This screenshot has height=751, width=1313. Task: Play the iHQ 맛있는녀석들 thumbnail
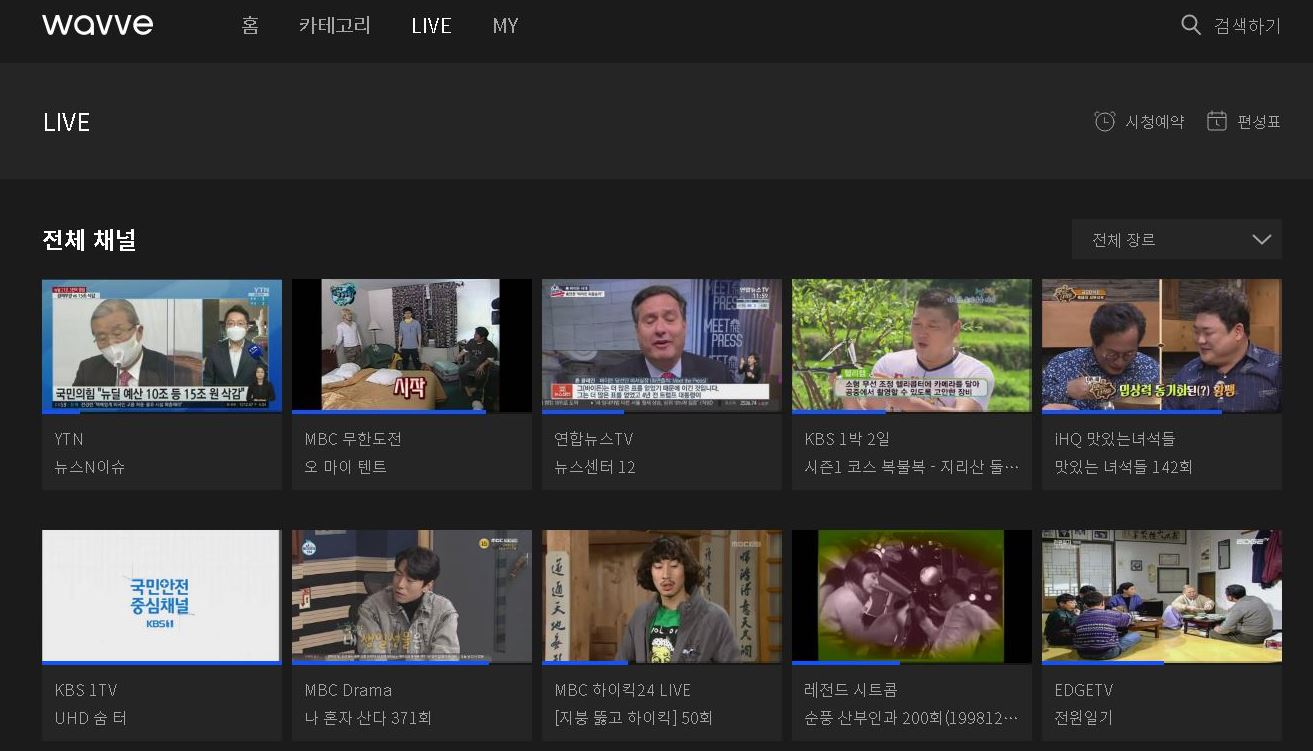[1162, 346]
